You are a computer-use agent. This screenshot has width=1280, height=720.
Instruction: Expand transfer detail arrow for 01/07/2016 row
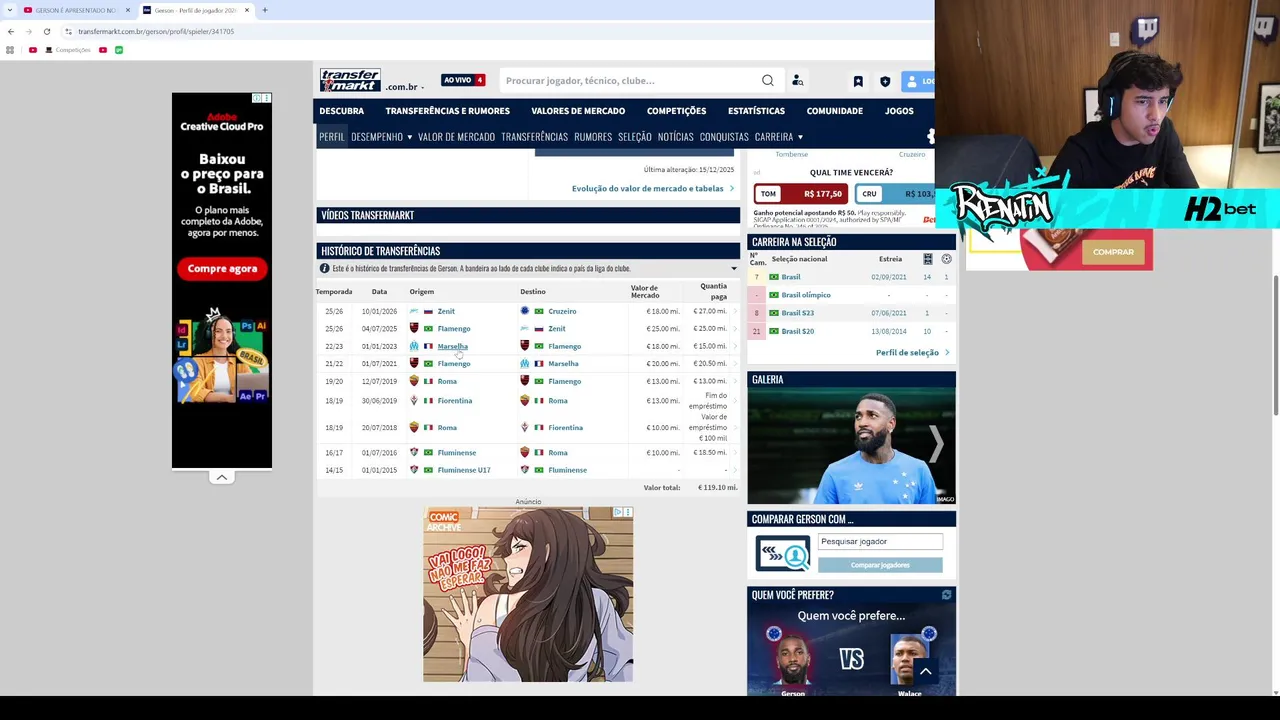point(735,453)
